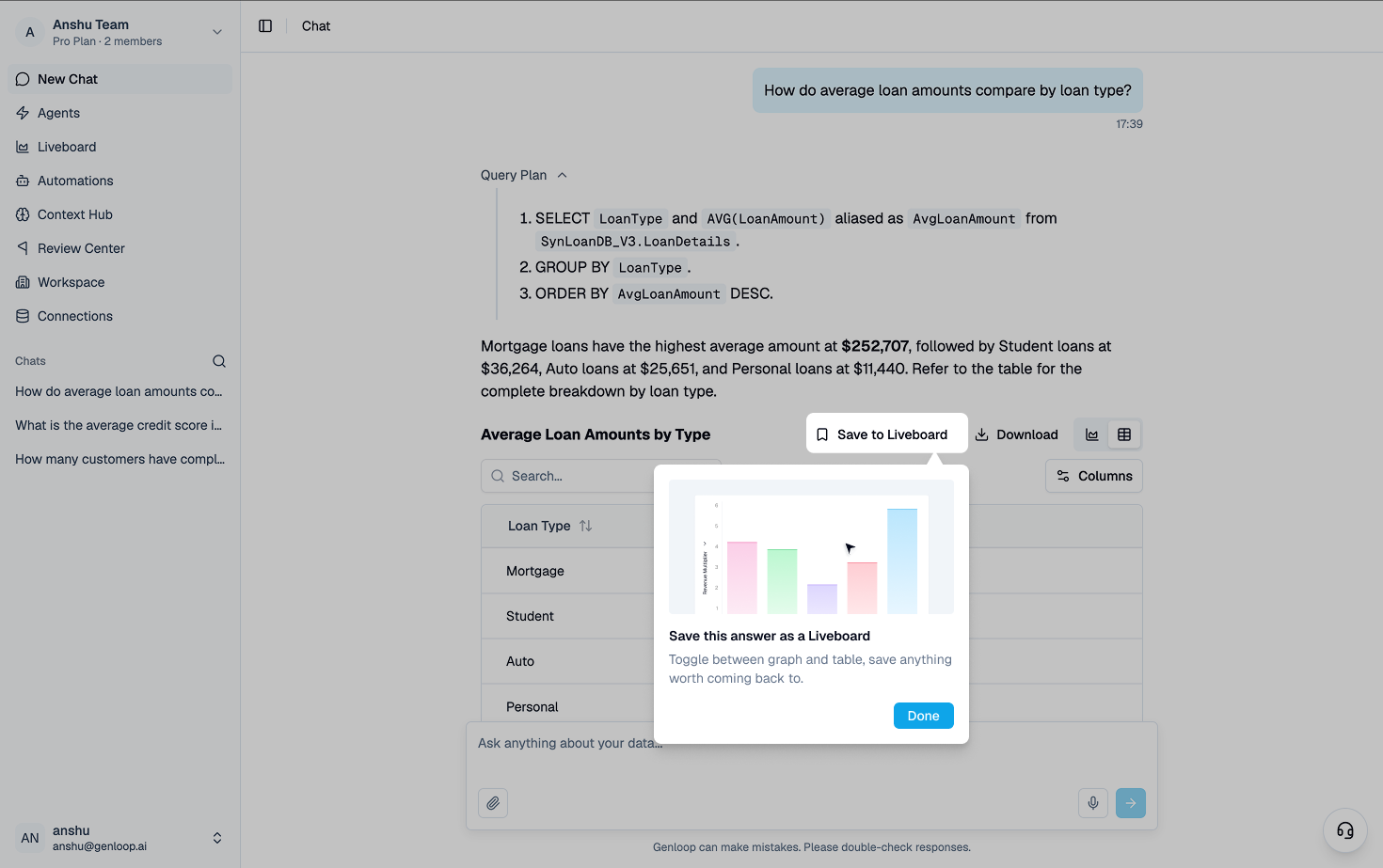Click the Chat header title
The height and width of the screenshot is (868, 1383).
316,26
